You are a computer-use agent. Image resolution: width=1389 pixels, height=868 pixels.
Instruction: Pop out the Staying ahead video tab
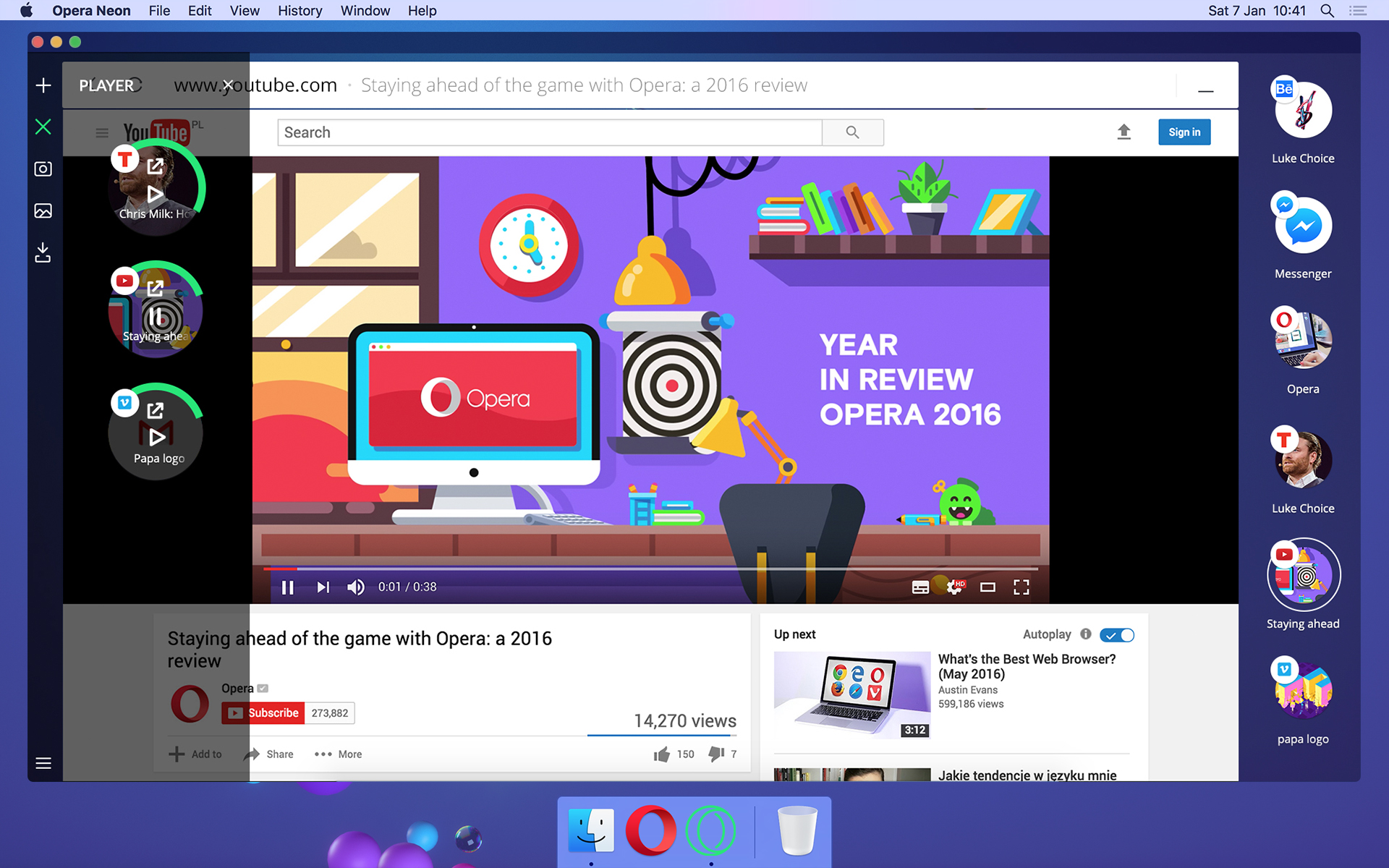(155, 288)
